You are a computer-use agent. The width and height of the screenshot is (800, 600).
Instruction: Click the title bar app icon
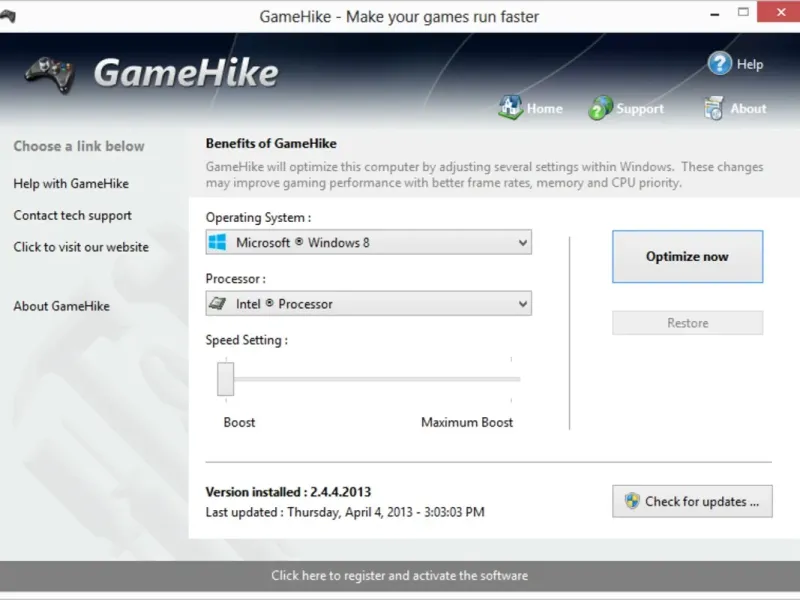(x=7, y=16)
